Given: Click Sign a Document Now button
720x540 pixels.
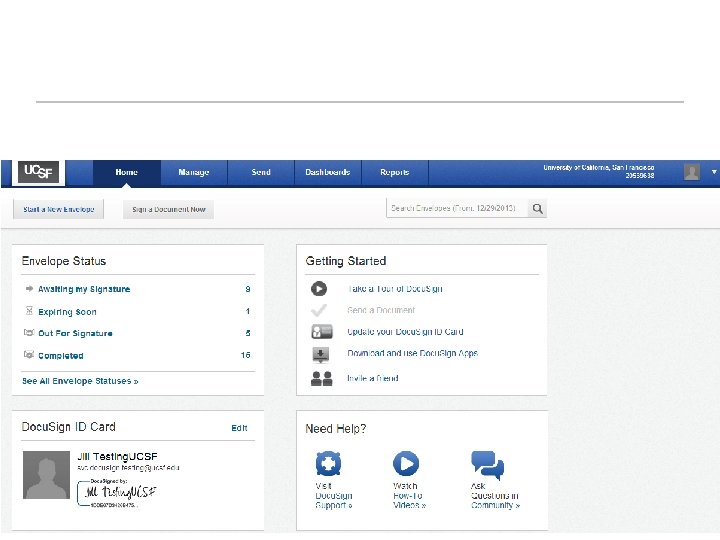Looking at the screenshot, I should [x=169, y=209].
